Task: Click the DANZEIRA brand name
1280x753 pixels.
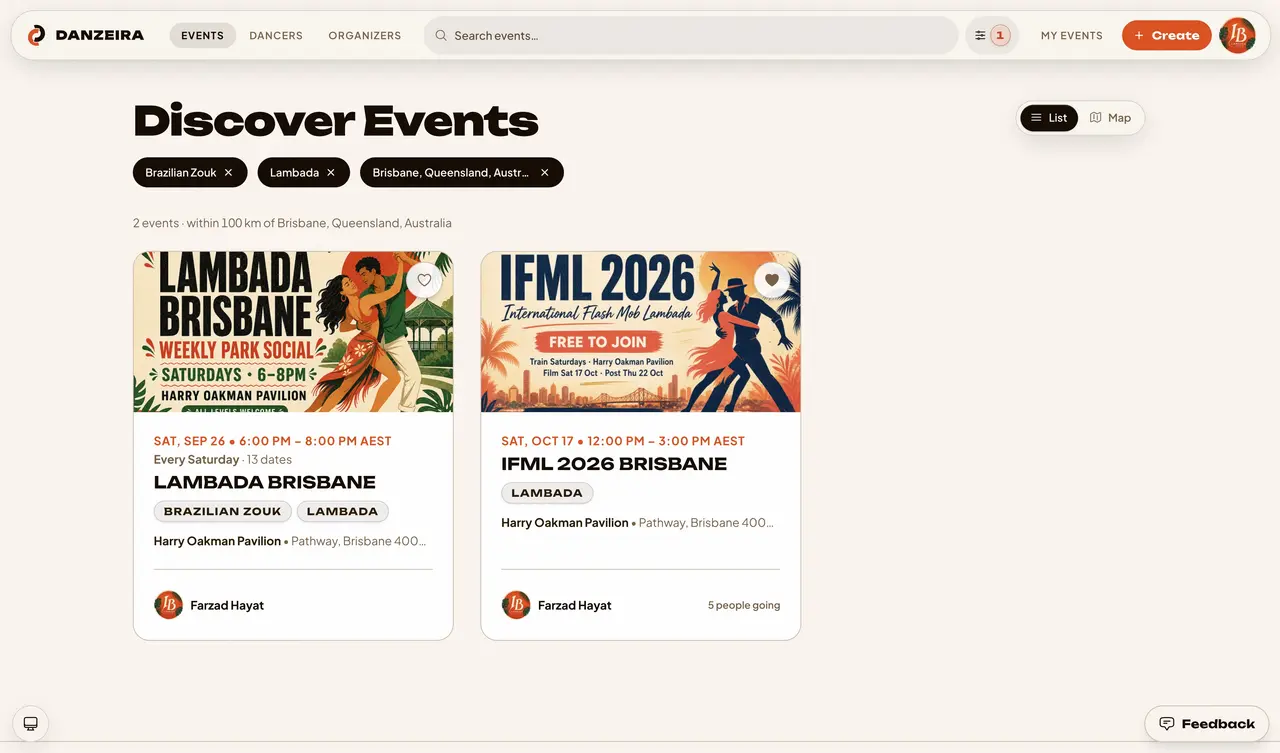Action: pyautogui.click(x=100, y=35)
